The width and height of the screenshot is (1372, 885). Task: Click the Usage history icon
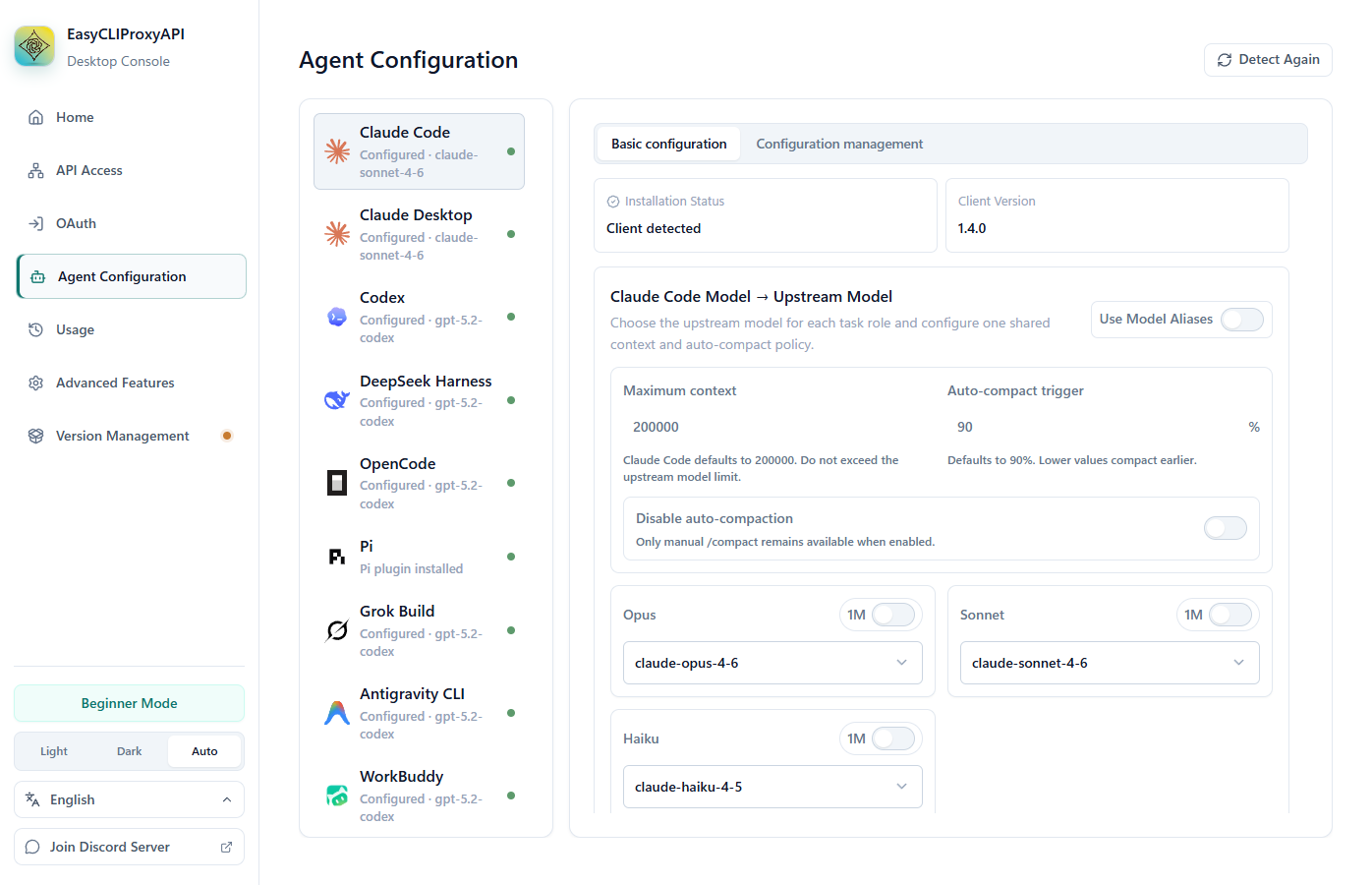tap(36, 329)
